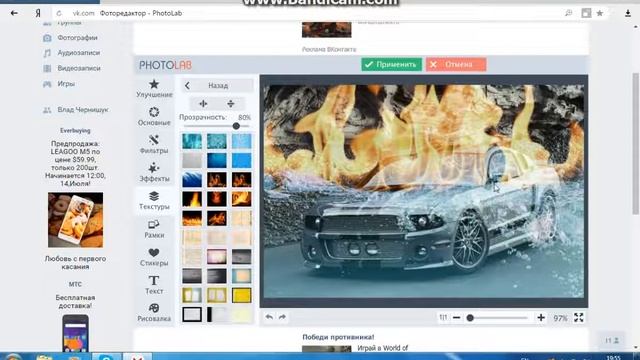Open the Эффекты section
The width and height of the screenshot is (640, 360).
click(x=154, y=172)
